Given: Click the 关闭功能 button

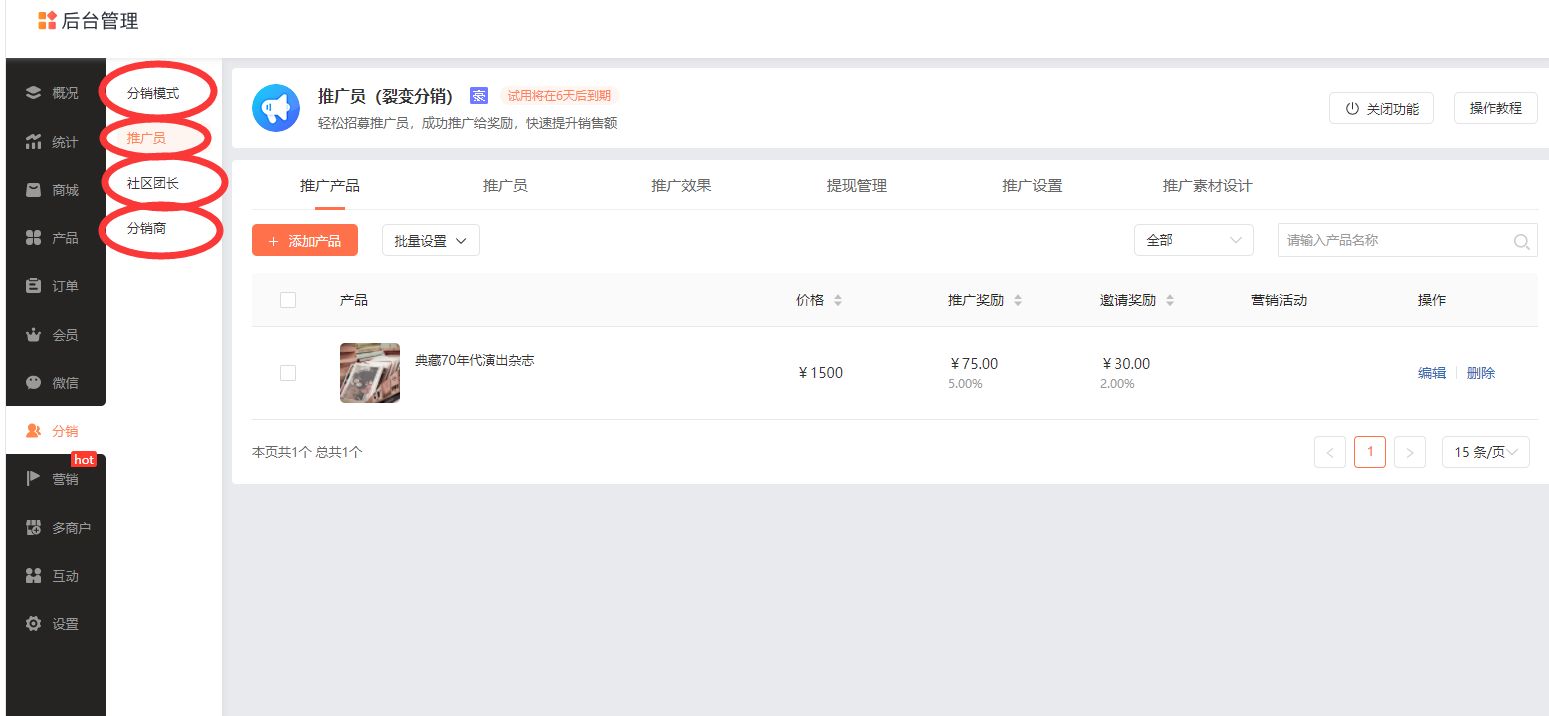Looking at the screenshot, I should pos(1381,108).
